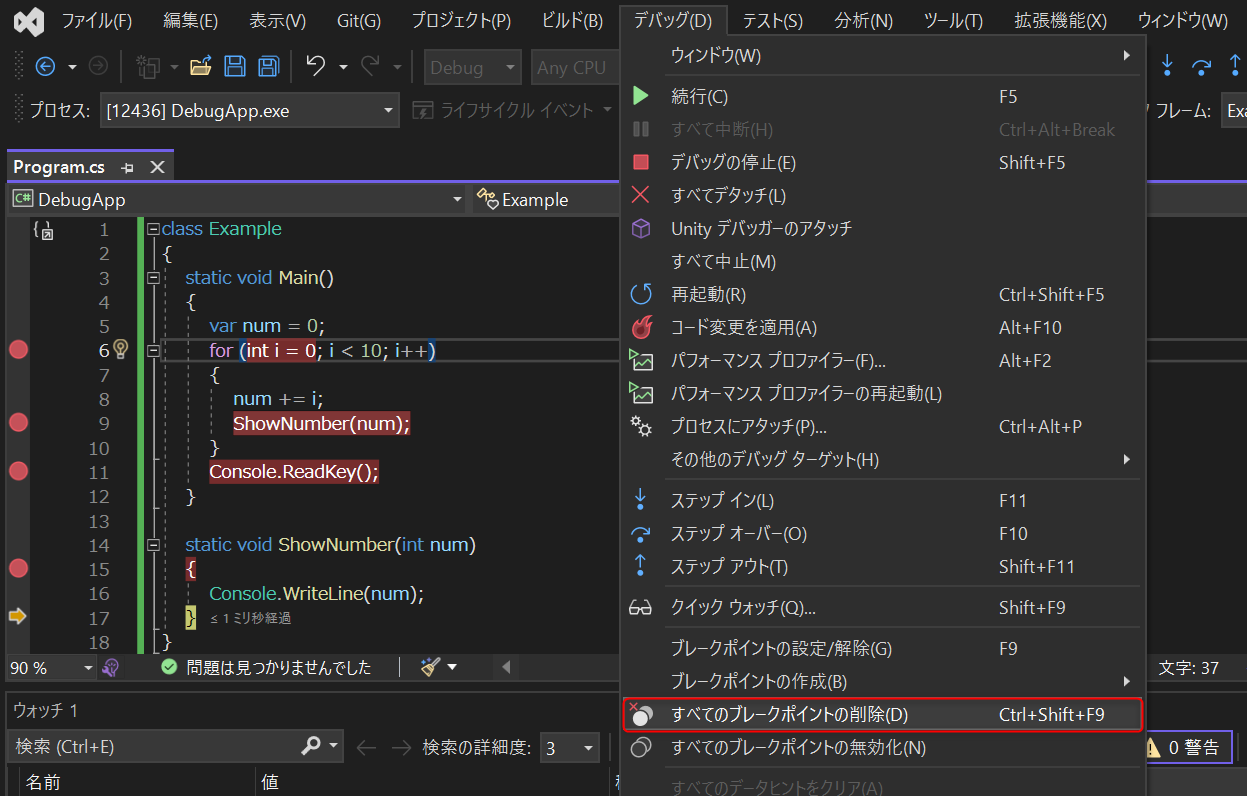This screenshot has width=1247, height=796.
Task: Run code cleanup with the broom icon
Action: [x=428, y=666]
